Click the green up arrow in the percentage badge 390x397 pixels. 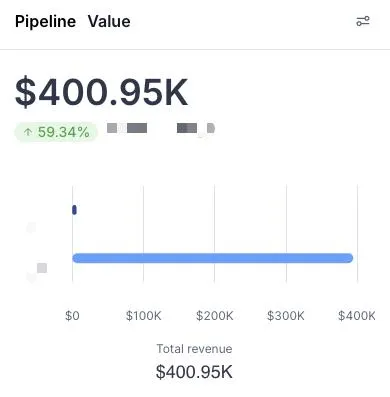(x=28, y=132)
